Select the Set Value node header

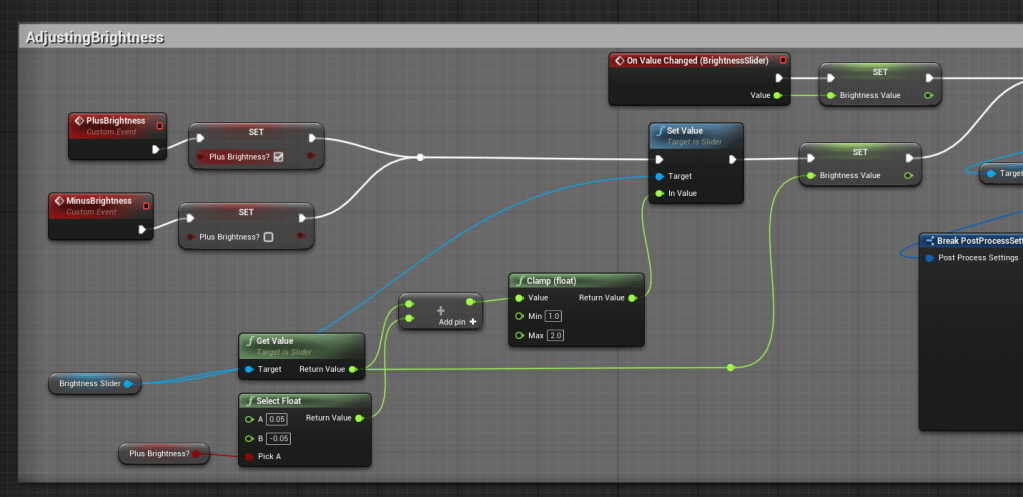pyautogui.click(x=695, y=135)
